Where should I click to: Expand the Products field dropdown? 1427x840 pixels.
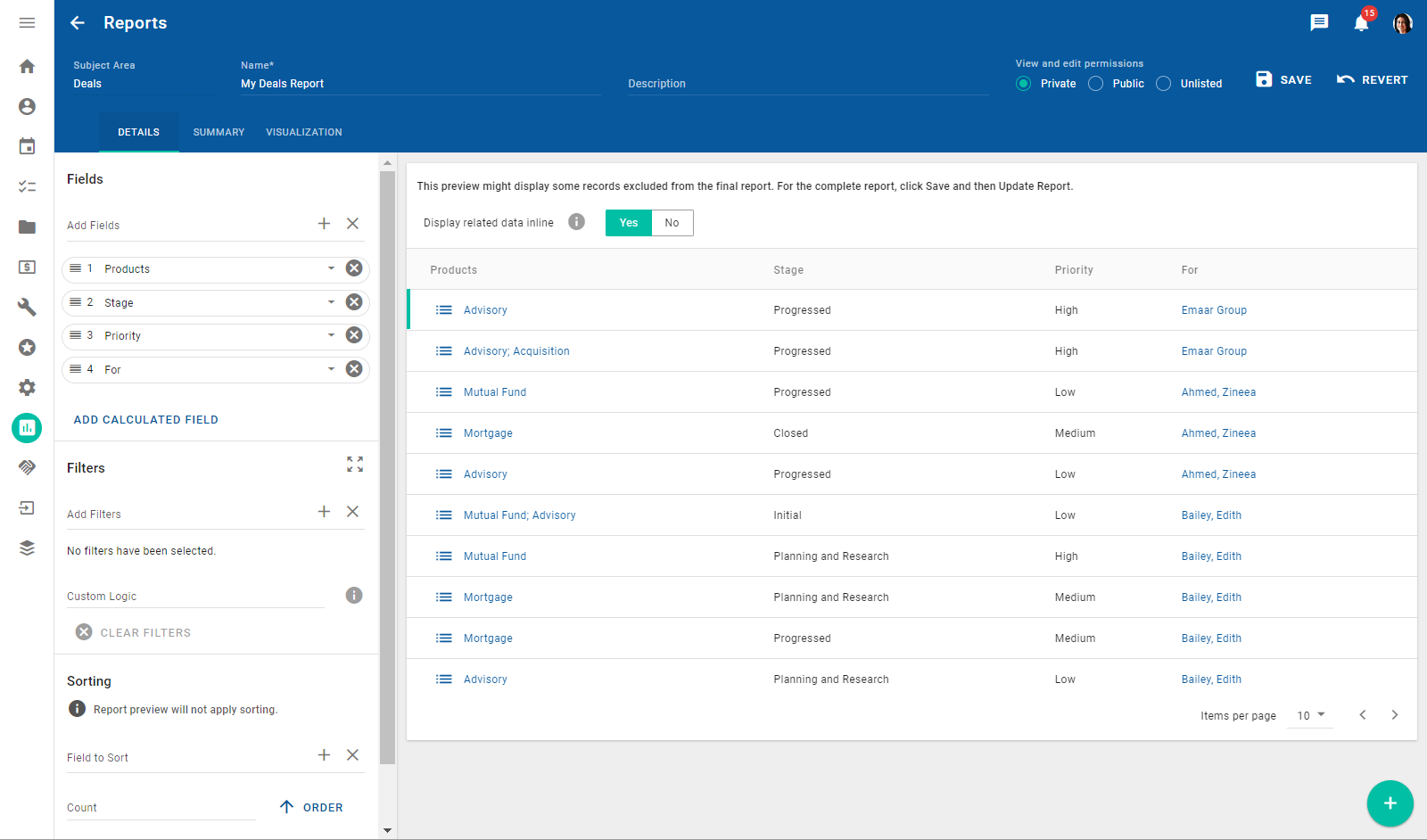[331, 268]
